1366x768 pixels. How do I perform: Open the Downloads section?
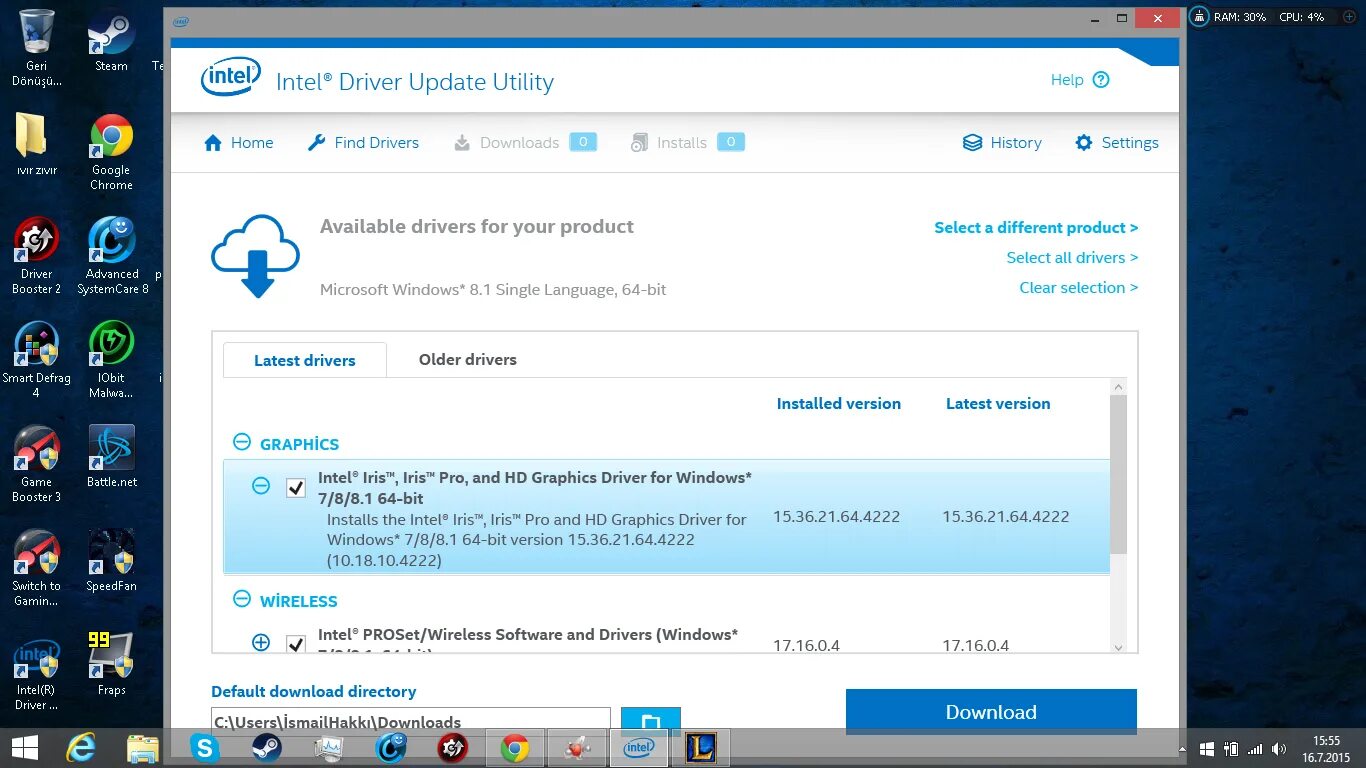click(525, 143)
